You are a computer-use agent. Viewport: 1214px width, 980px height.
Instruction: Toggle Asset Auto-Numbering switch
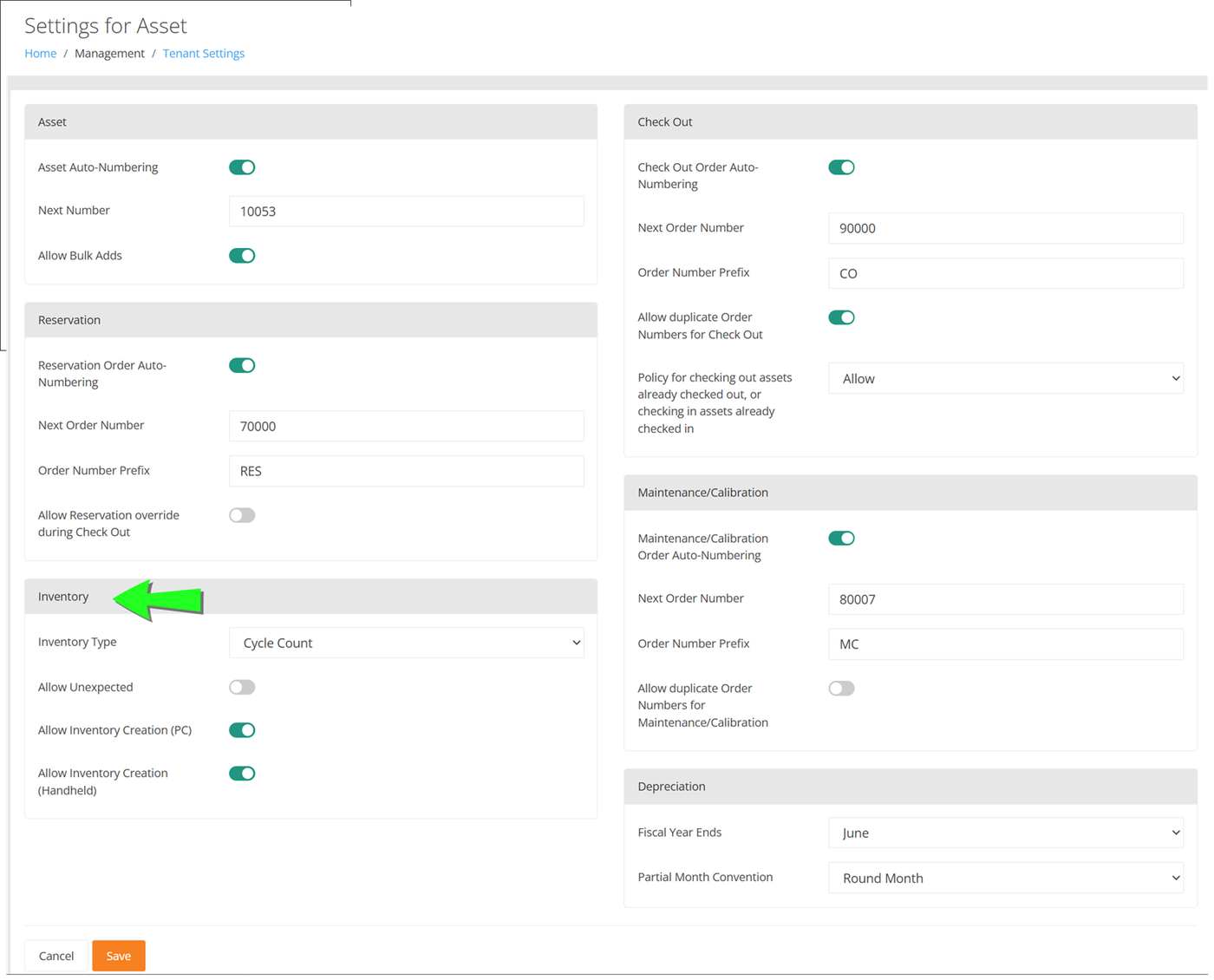pos(242,167)
